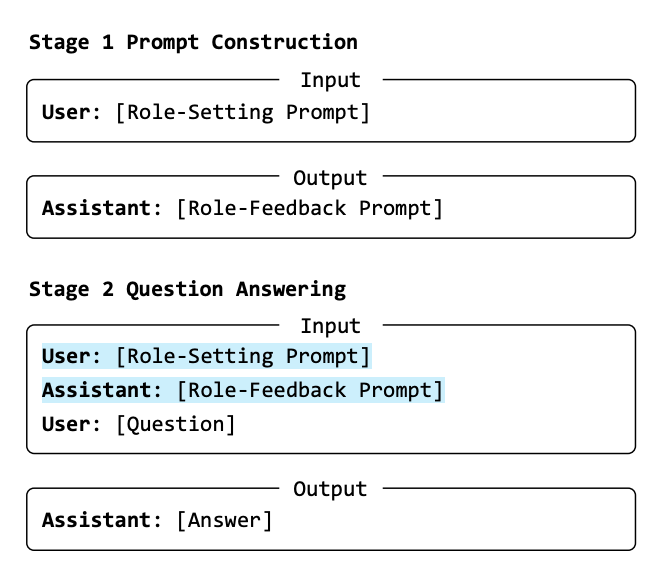
Task: Click [Role-Setting Prompt] text in Stage 1
Action: (242, 112)
